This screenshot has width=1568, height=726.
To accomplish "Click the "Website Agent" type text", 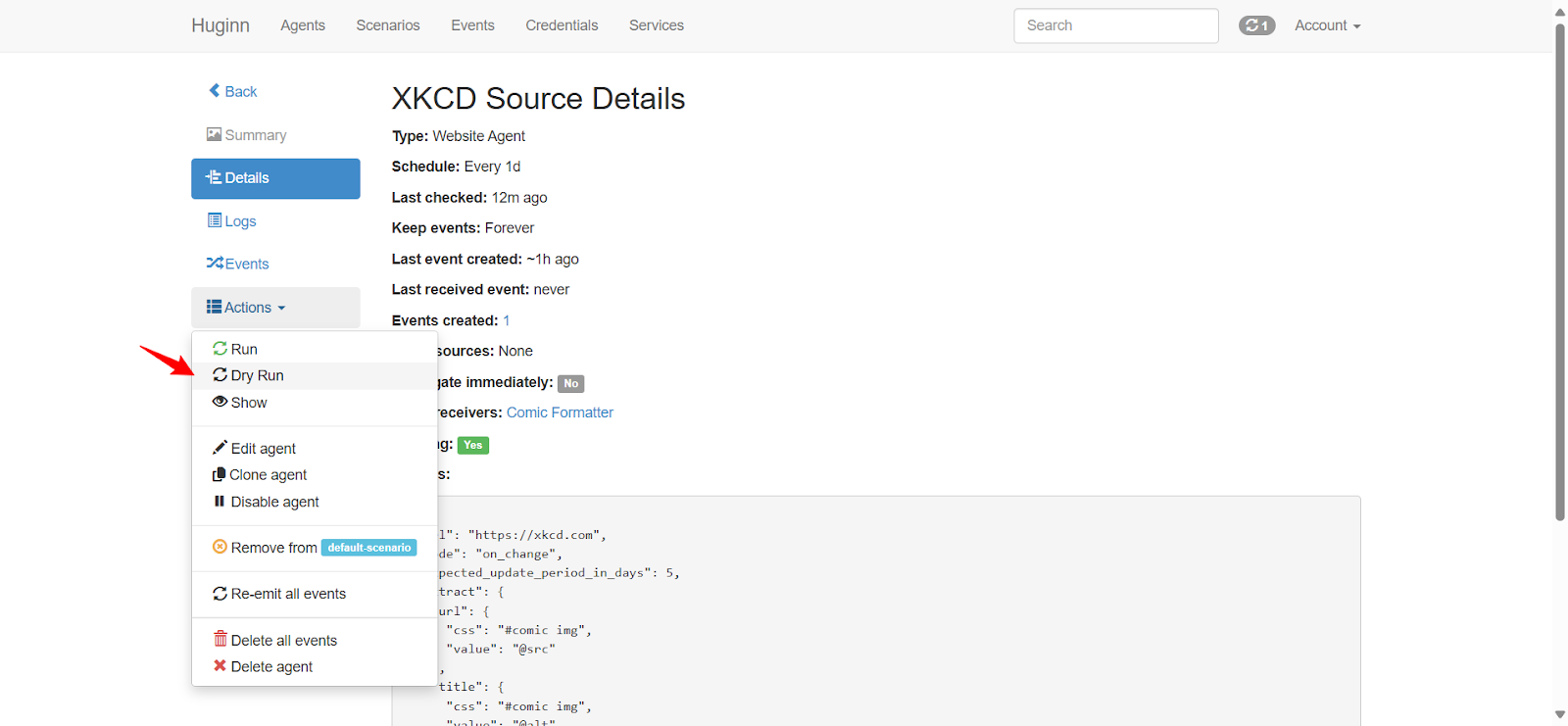I will [x=479, y=136].
